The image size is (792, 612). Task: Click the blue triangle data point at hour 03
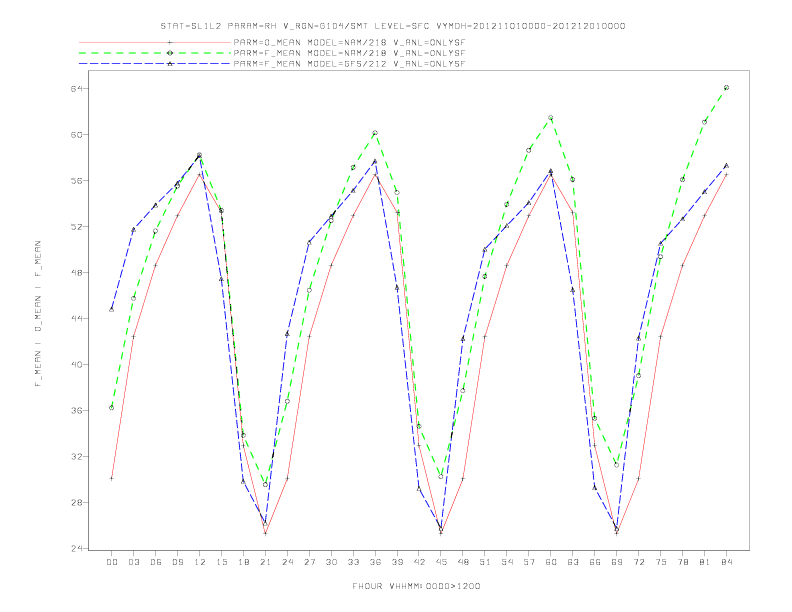coord(133,230)
